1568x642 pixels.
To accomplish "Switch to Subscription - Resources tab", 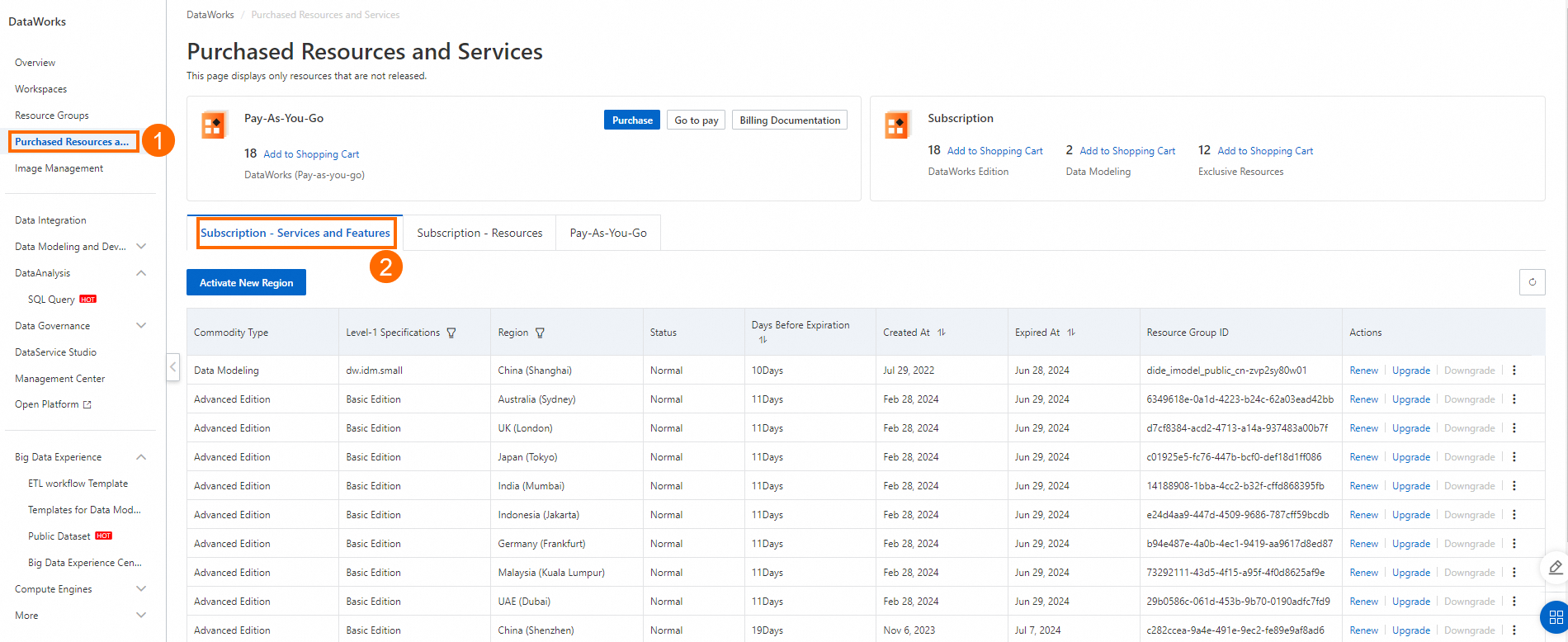I will 479,234.
